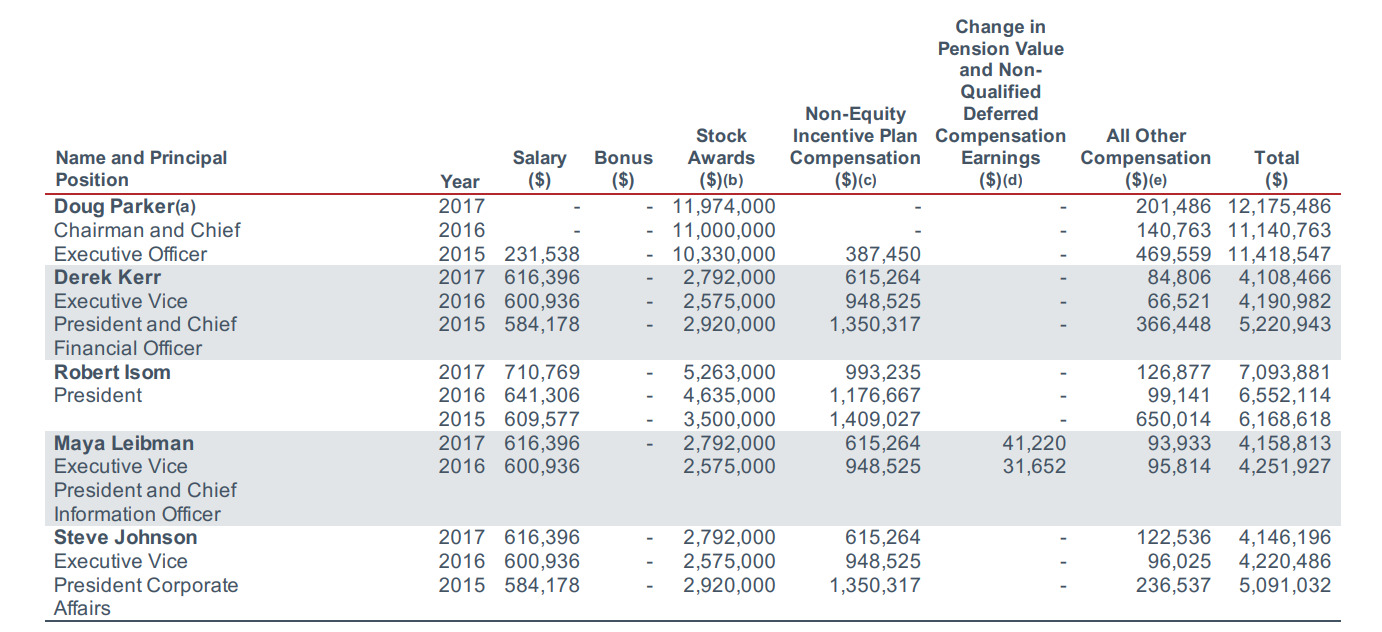
Task: Select the 650,014 other compensation value
Action: [x=1173, y=420]
